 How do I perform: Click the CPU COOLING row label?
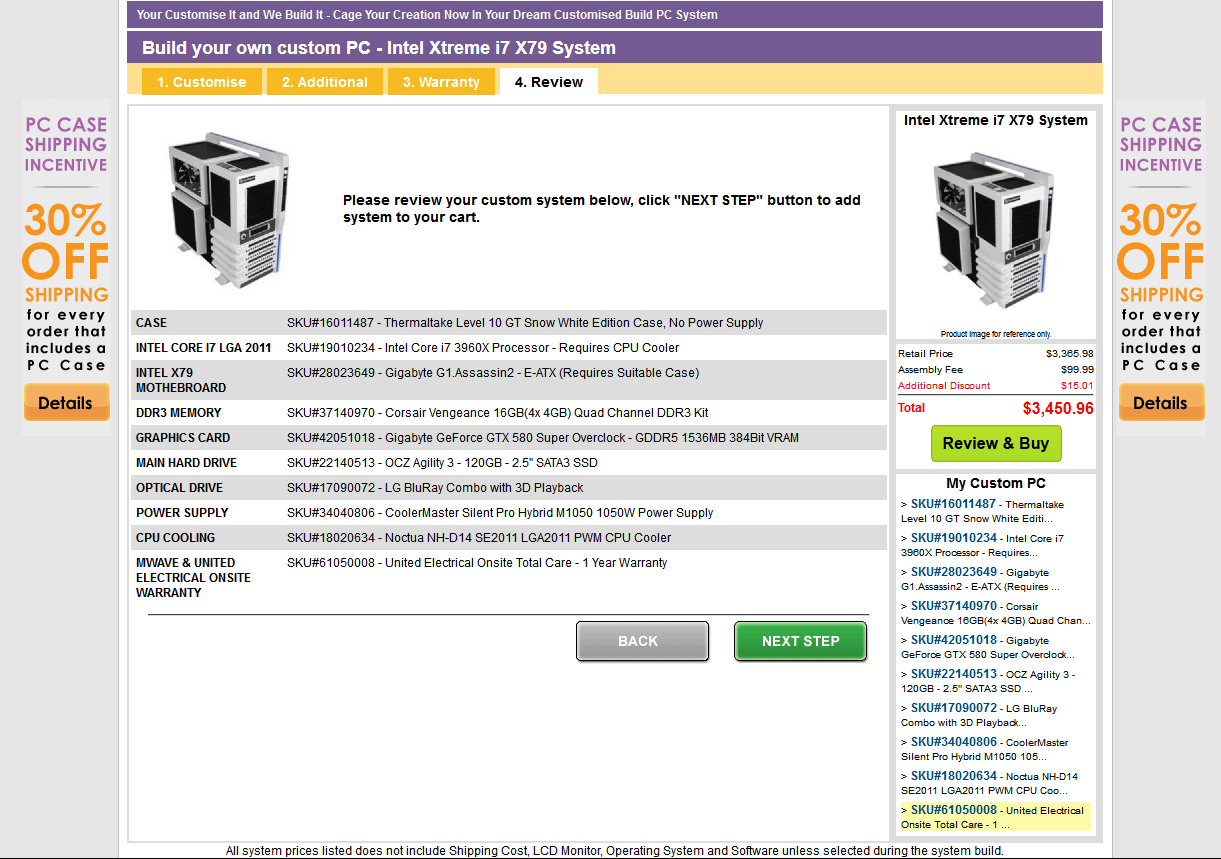click(176, 538)
